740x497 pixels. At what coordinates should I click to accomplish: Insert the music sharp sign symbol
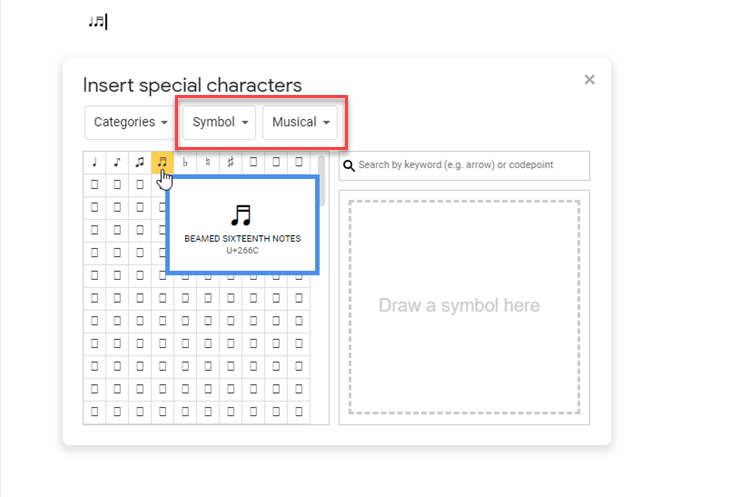[230, 162]
